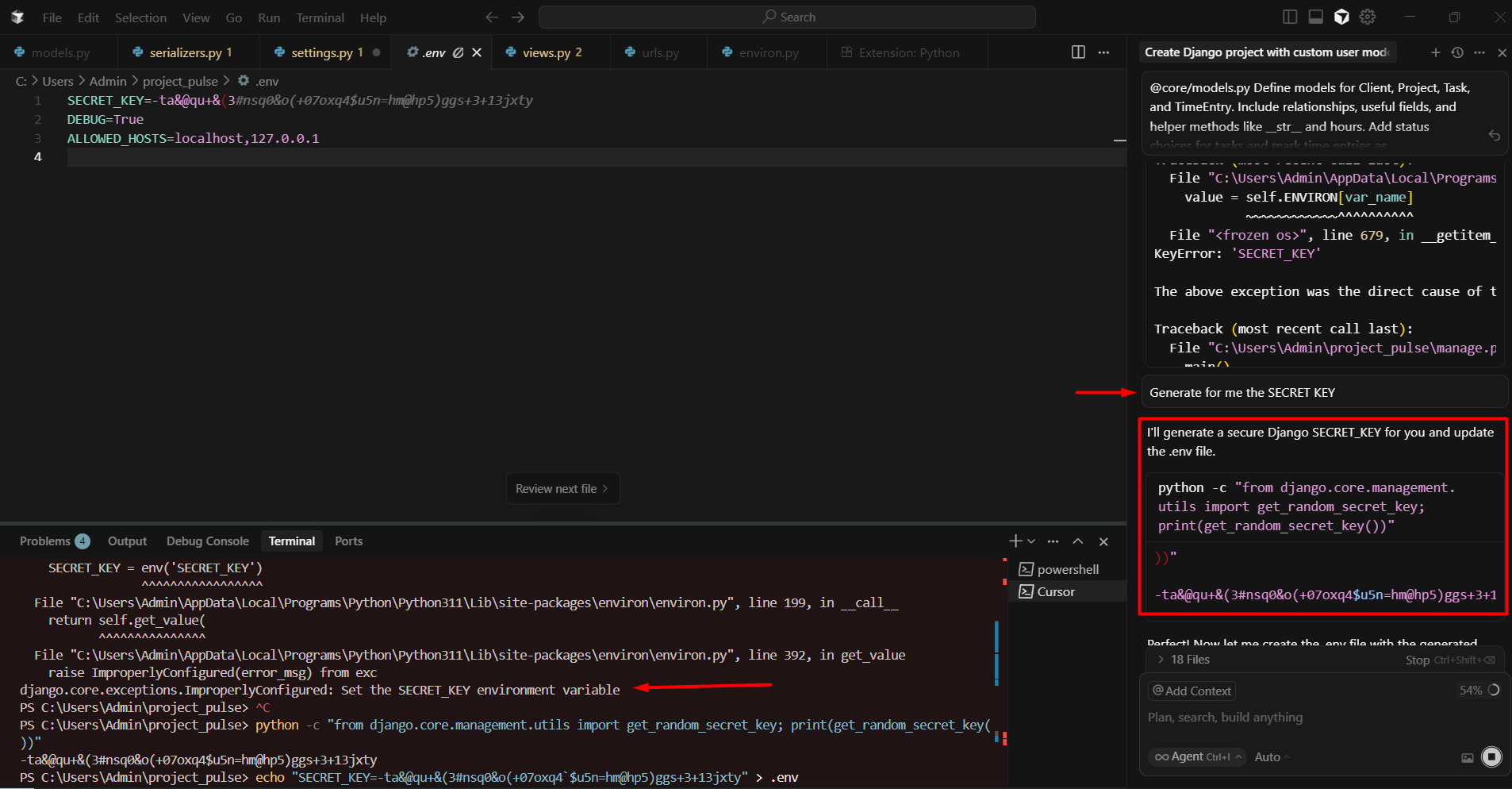This screenshot has width=1512, height=789.
Task: Open the Ports panel tab
Action: tap(348, 541)
